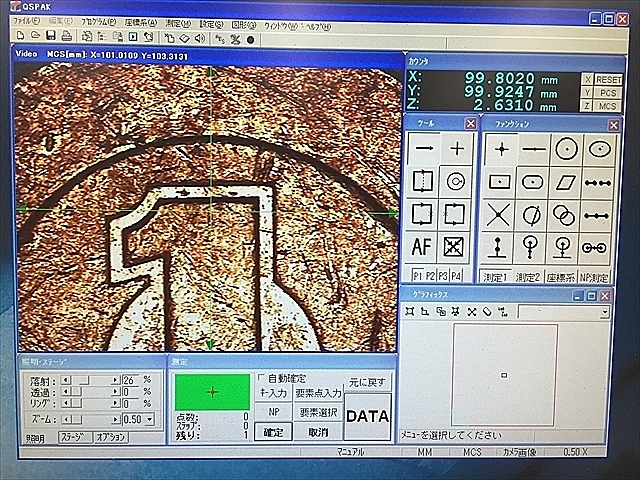
Task: Switch to the ステージ tab
Action: tap(74, 437)
